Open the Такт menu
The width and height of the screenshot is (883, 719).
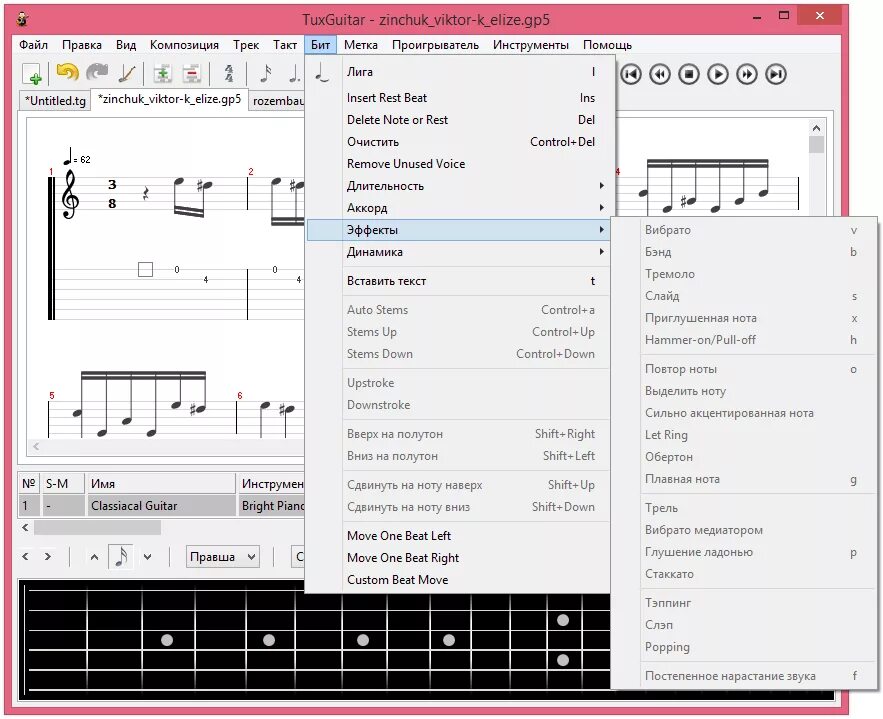pos(285,45)
